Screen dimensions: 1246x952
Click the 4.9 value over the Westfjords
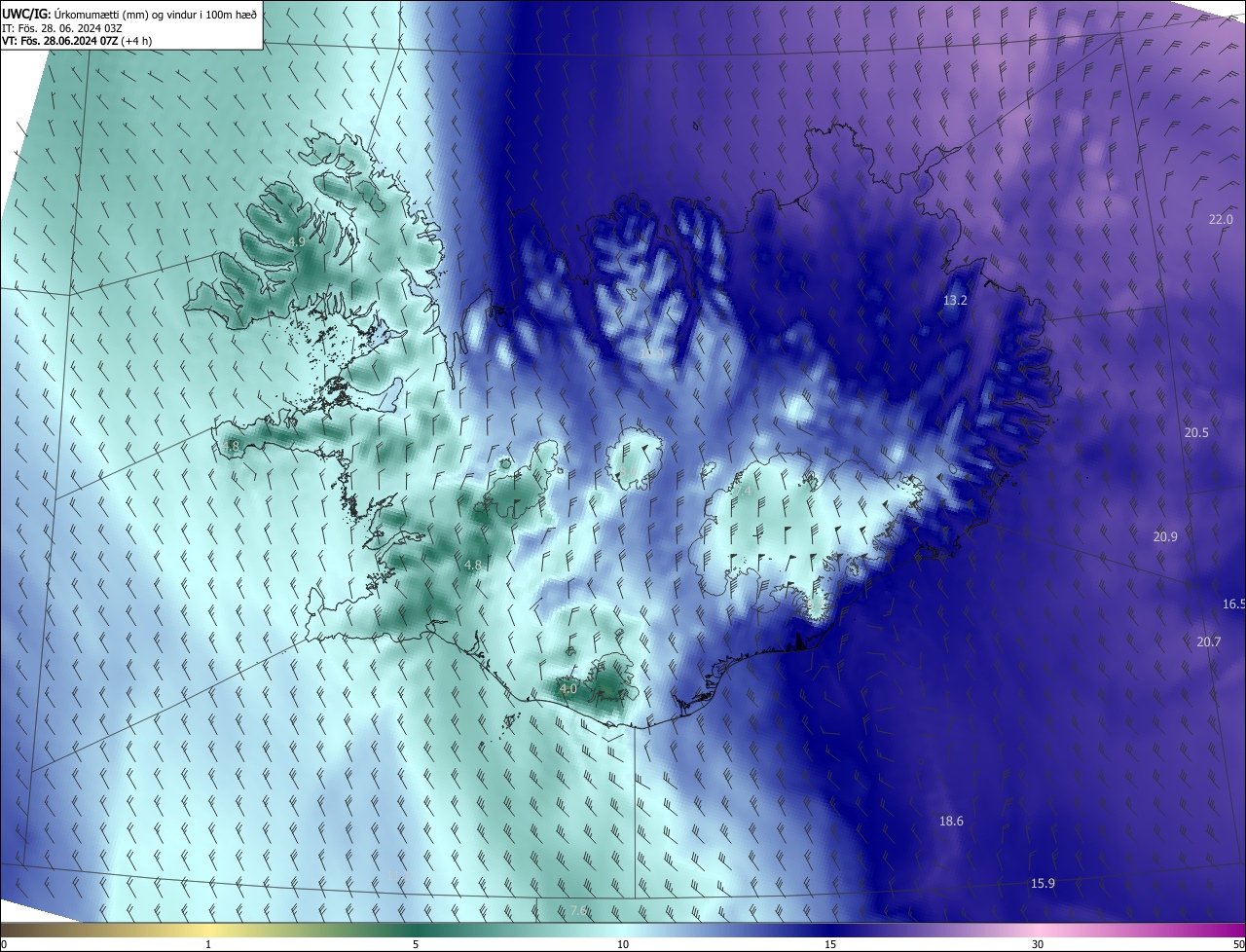[x=298, y=241]
